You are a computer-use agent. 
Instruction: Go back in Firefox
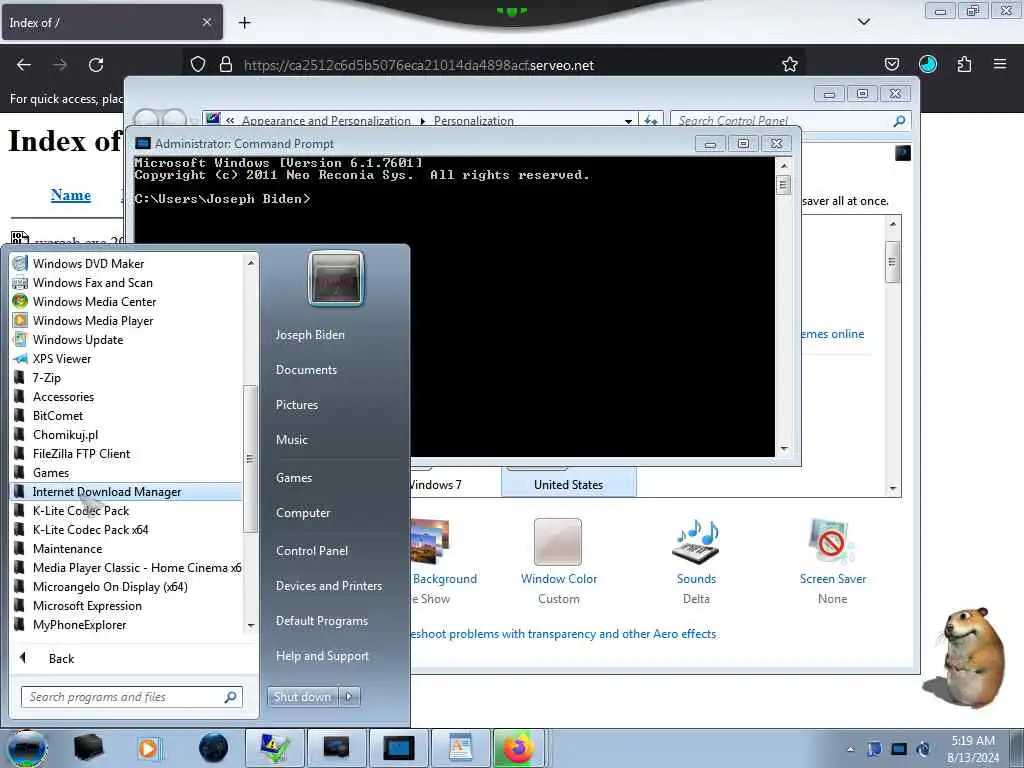point(24,65)
